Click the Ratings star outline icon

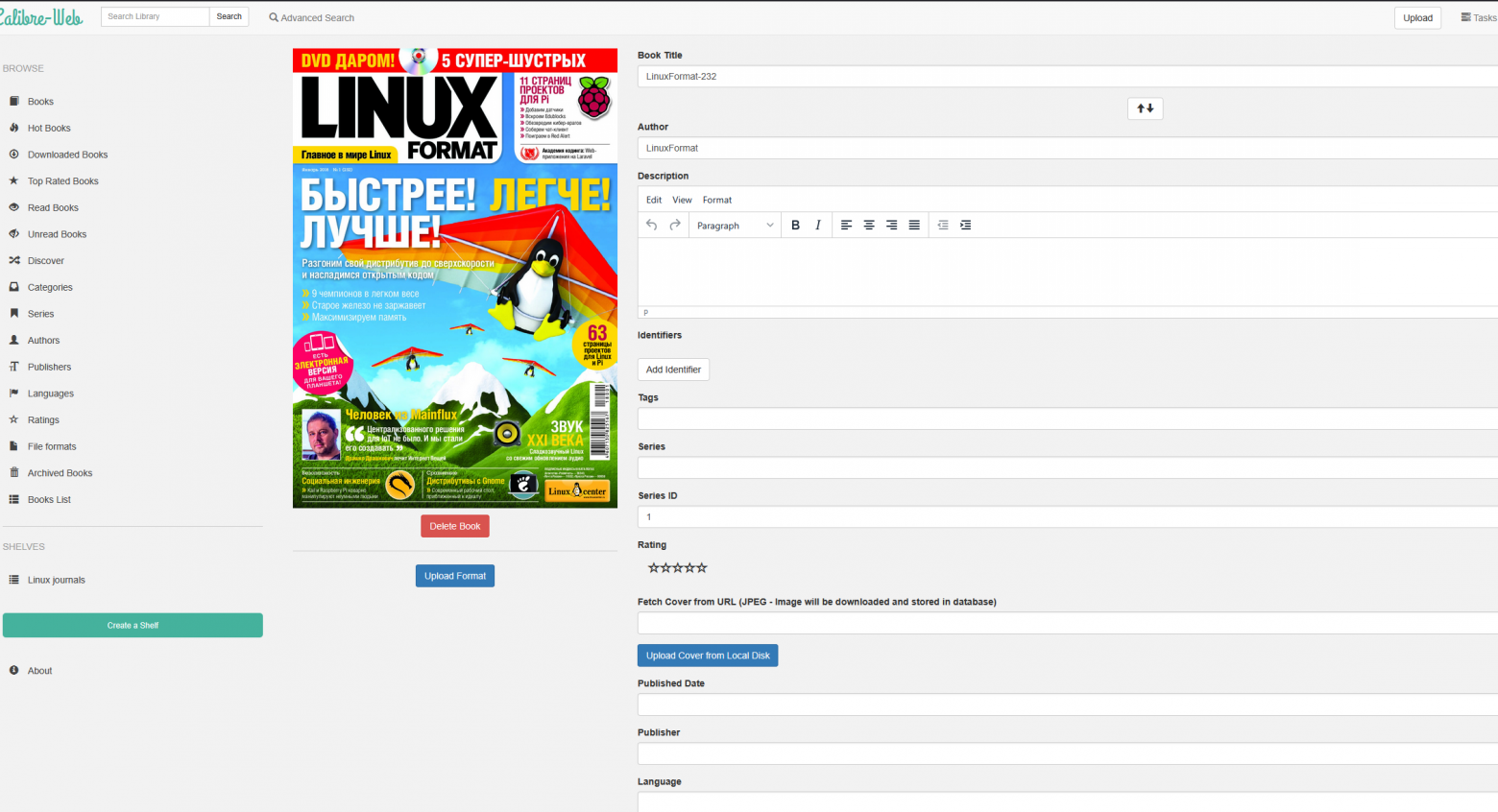tap(14, 419)
